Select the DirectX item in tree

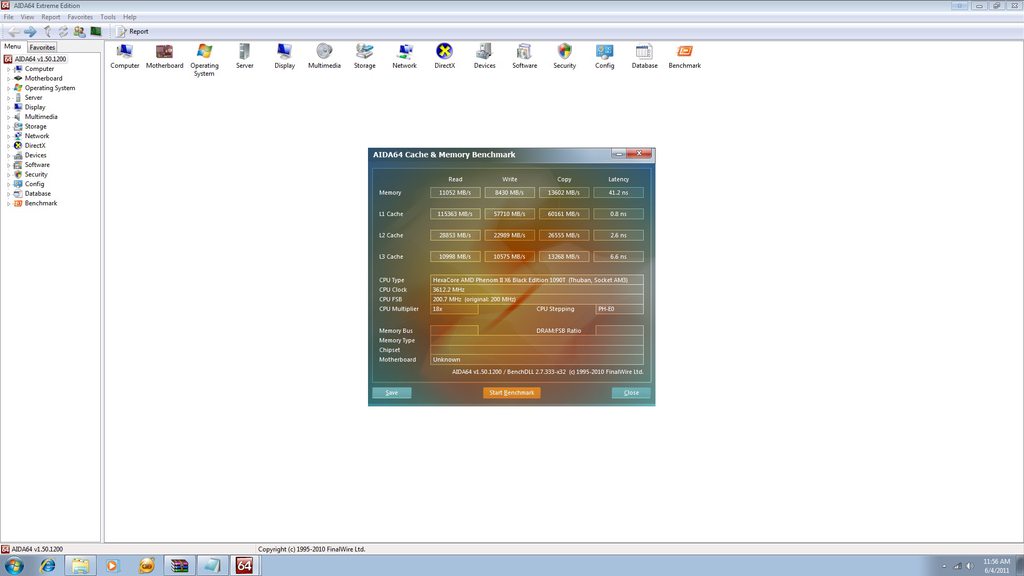click(x=35, y=146)
